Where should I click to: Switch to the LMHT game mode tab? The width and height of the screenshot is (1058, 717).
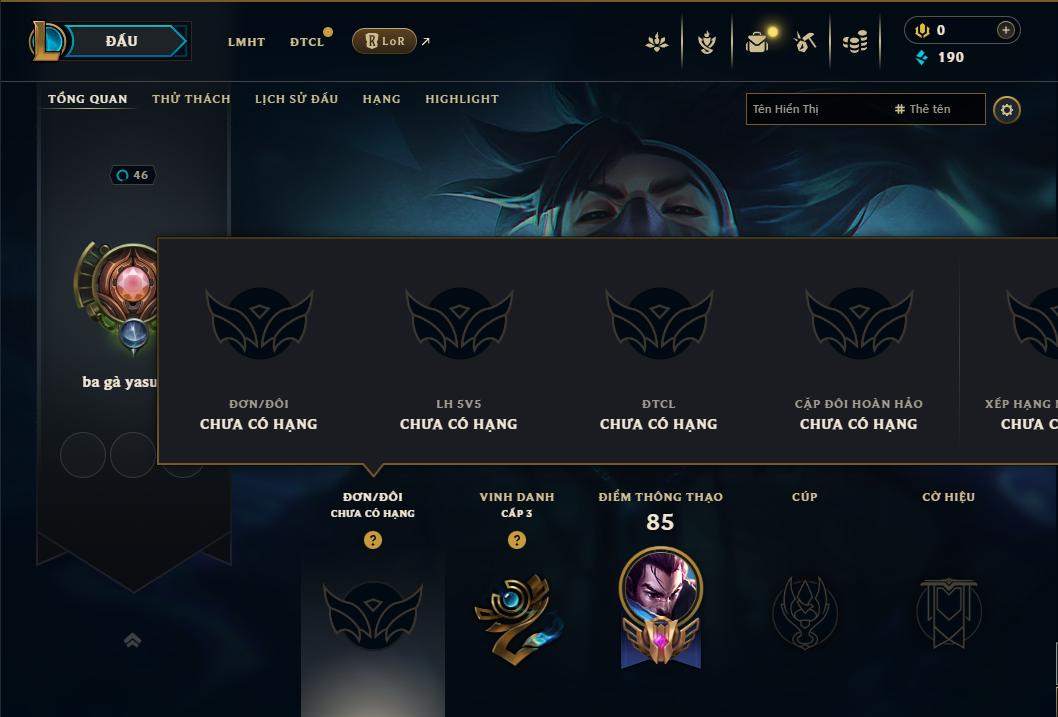coord(246,42)
